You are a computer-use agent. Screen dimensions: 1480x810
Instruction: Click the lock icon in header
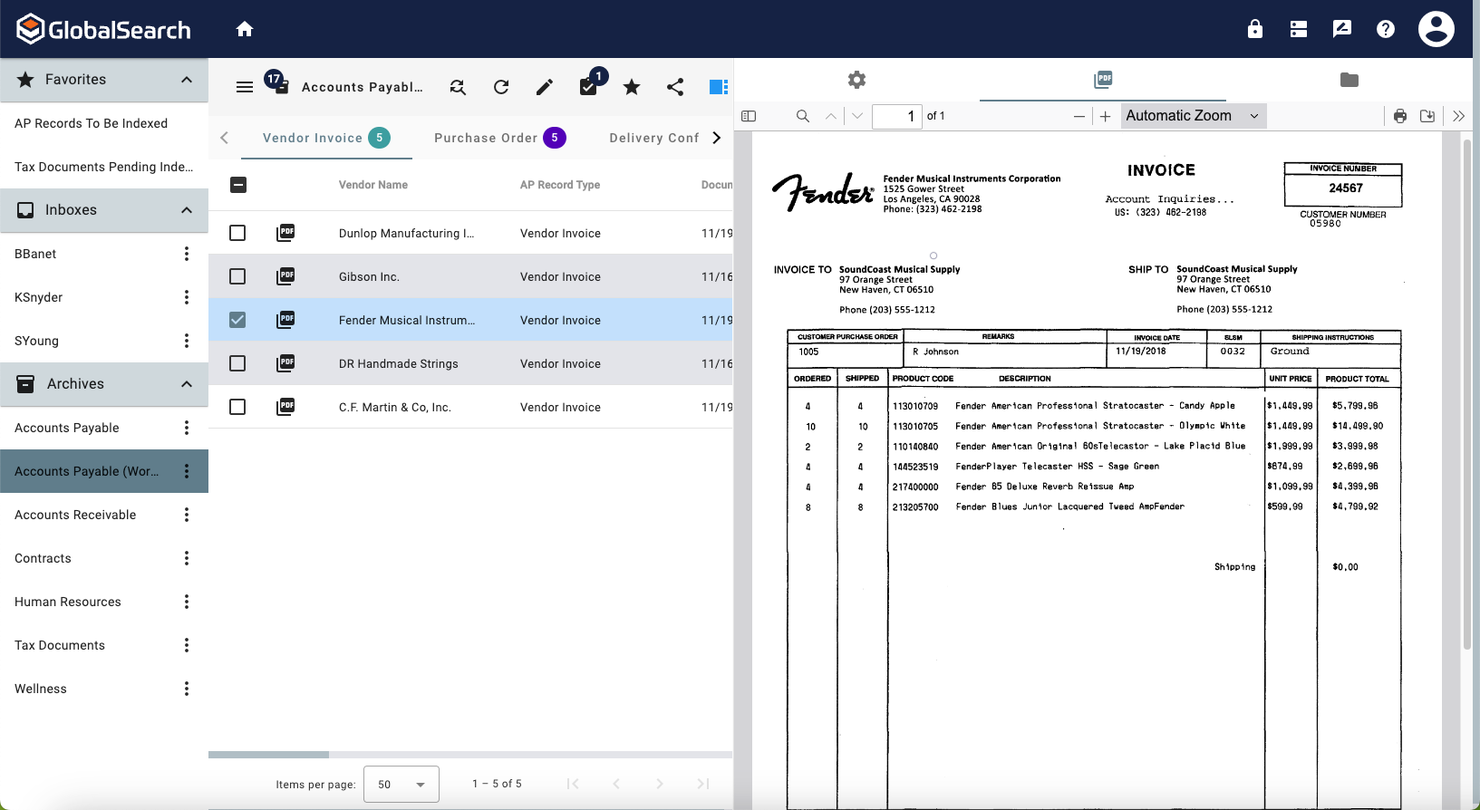click(1255, 29)
